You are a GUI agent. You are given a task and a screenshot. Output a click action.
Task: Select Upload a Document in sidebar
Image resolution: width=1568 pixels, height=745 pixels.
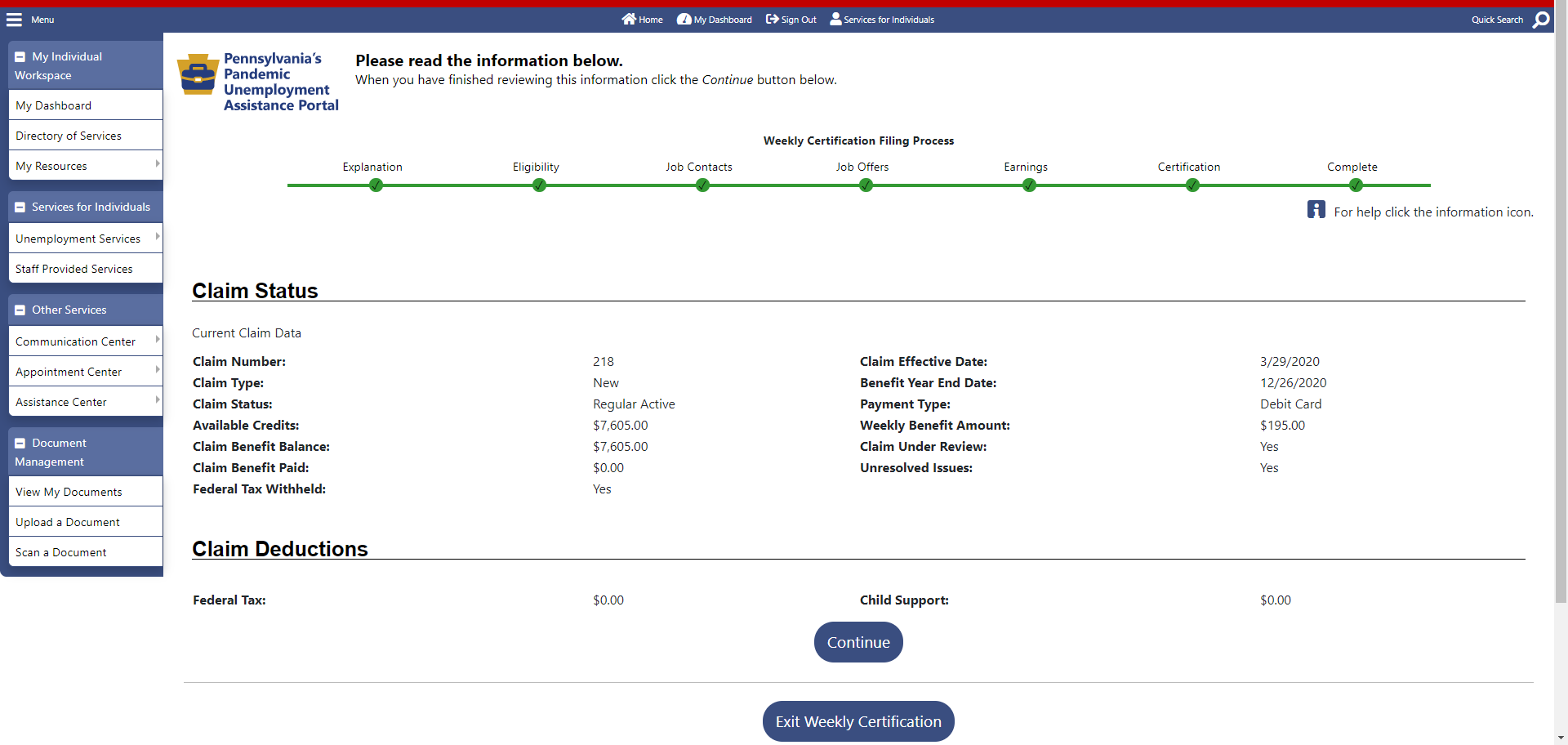coord(68,522)
